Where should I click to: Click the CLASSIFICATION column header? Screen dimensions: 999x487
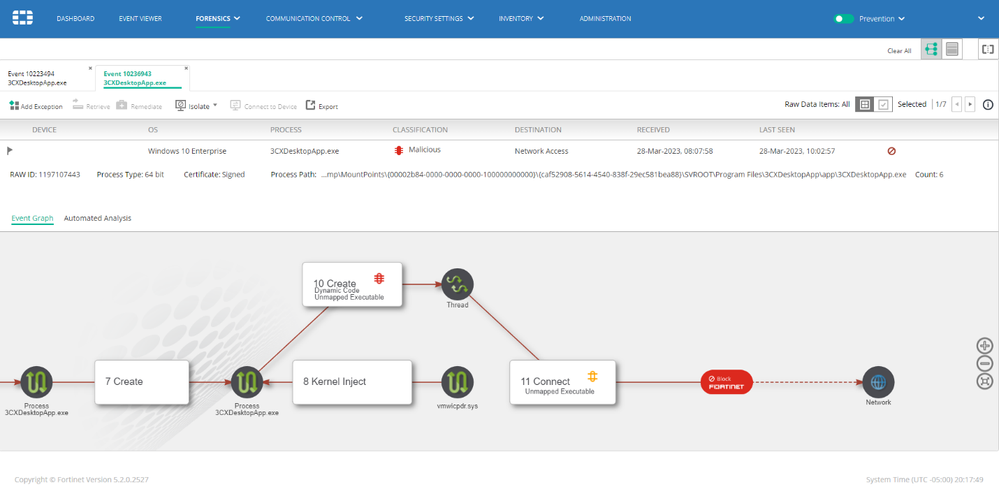coord(420,129)
